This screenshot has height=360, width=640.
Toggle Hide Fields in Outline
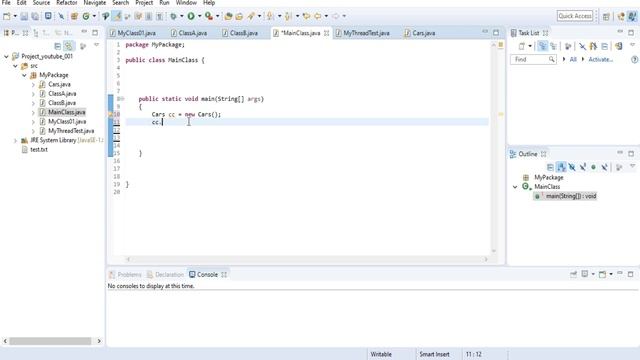(x=572, y=167)
